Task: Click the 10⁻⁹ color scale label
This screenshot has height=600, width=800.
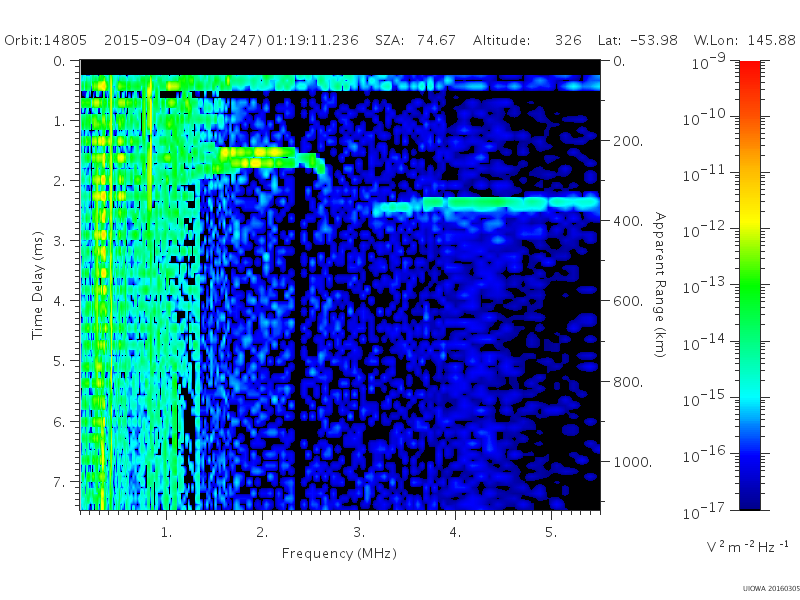Action: pyautogui.click(x=708, y=62)
